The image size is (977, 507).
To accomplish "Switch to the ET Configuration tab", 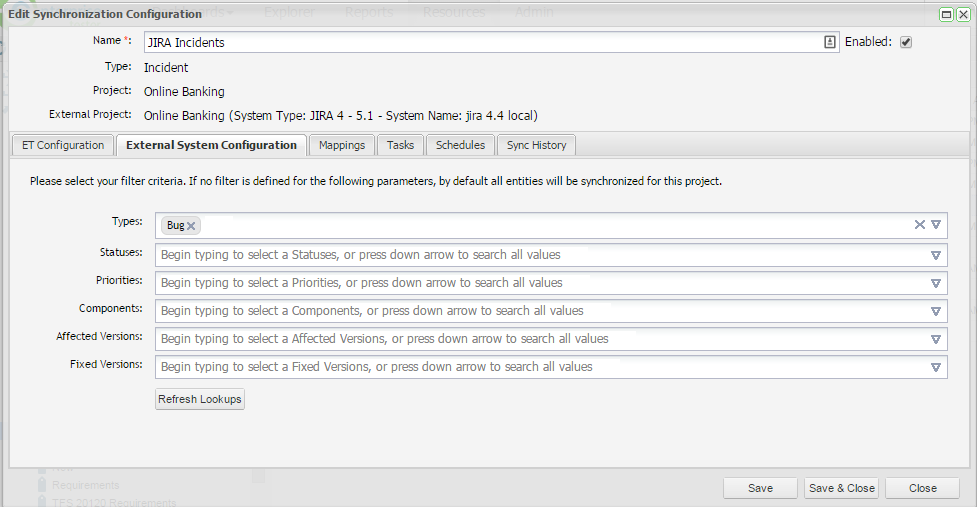I will pos(63,145).
